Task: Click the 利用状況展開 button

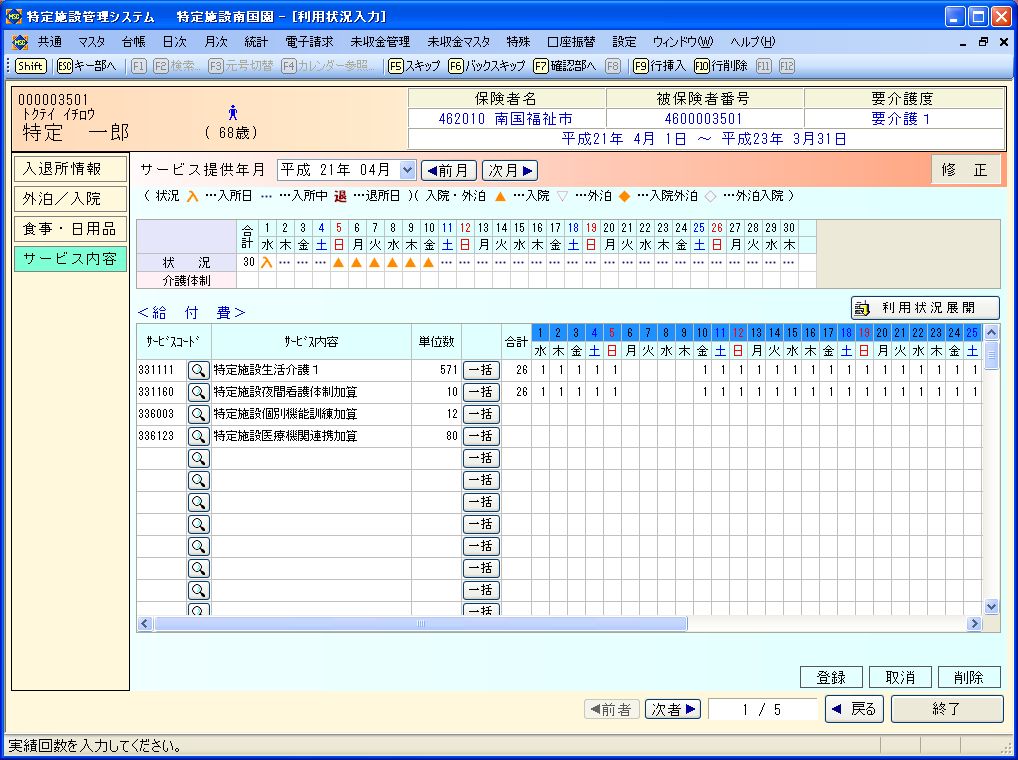Action: pyautogui.click(x=925, y=308)
